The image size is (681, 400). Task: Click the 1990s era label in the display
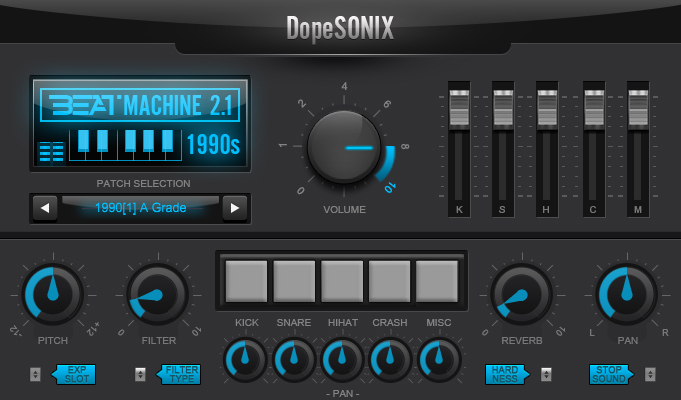click(213, 145)
